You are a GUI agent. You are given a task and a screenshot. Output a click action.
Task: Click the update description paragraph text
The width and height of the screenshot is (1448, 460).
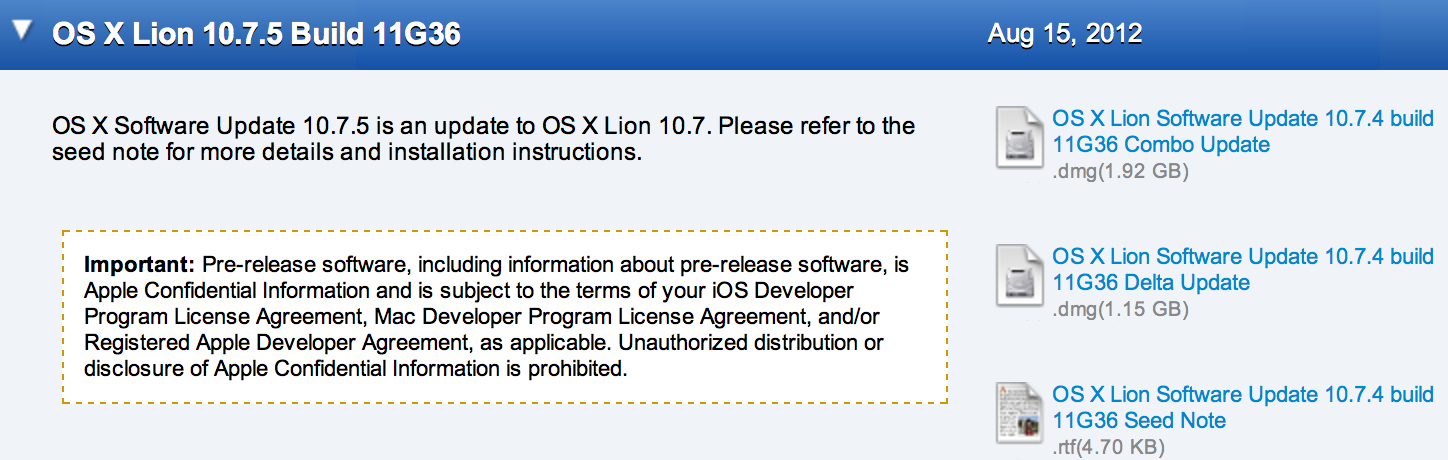click(x=483, y=140)
